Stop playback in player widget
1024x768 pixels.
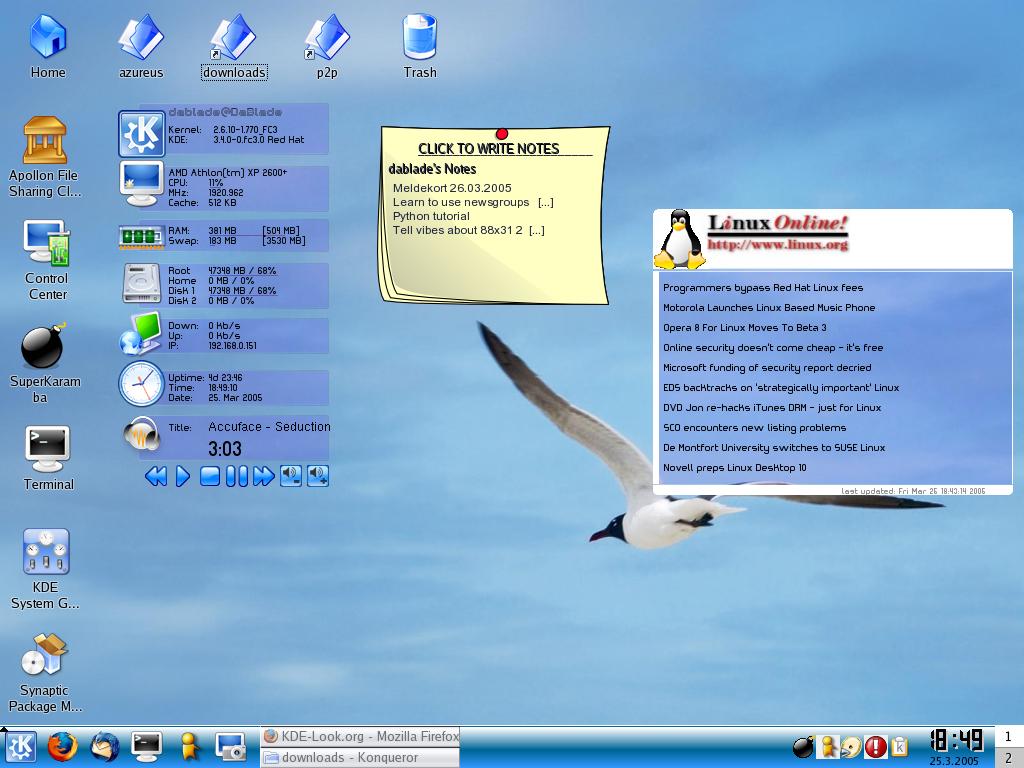tap(210, 476)
